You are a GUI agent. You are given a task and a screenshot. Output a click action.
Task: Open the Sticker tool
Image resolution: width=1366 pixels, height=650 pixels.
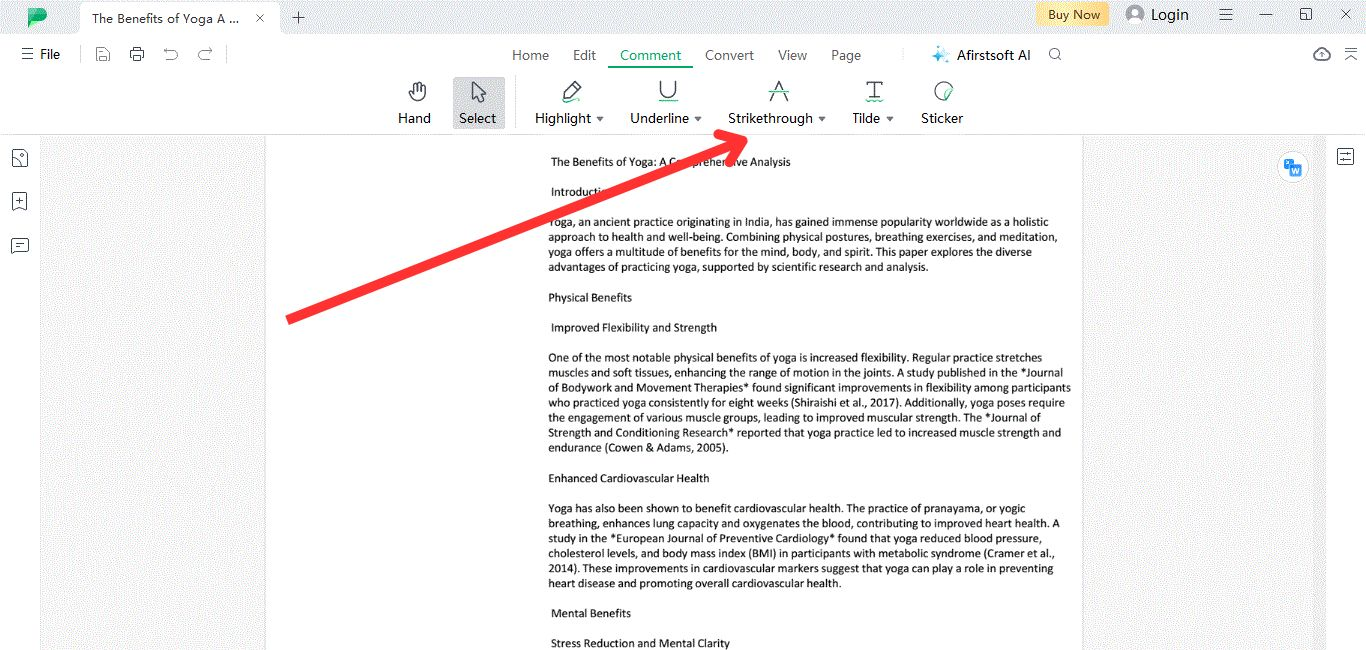point(942,104)
